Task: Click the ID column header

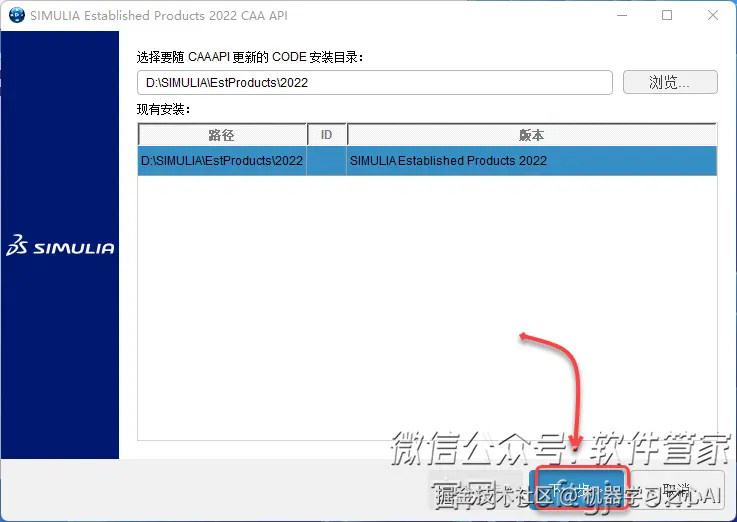Action: [327, 135]
